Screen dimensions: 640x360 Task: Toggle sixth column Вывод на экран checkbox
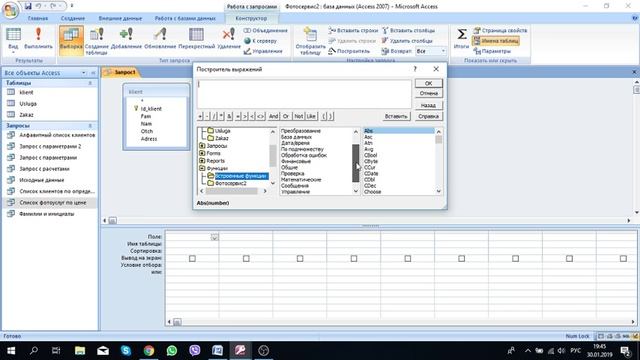[x=462, y=258]
